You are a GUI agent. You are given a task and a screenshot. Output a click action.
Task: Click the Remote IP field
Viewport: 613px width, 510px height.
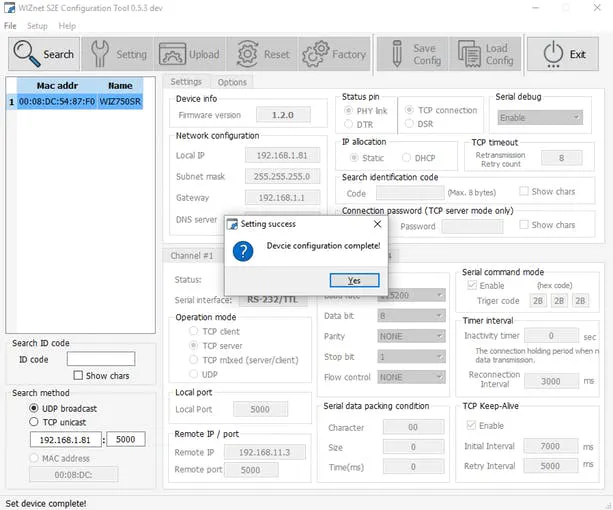pyautogui.click(x=265, y=452)
